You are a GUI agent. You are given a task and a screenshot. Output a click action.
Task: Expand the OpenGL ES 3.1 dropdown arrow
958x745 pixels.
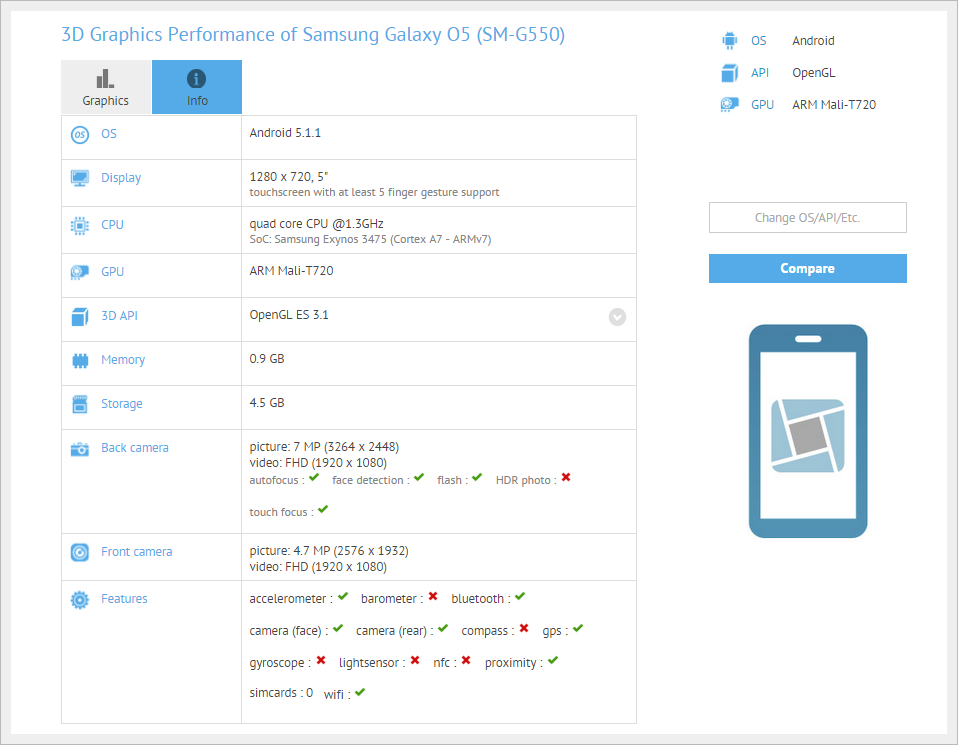(617, 317)
